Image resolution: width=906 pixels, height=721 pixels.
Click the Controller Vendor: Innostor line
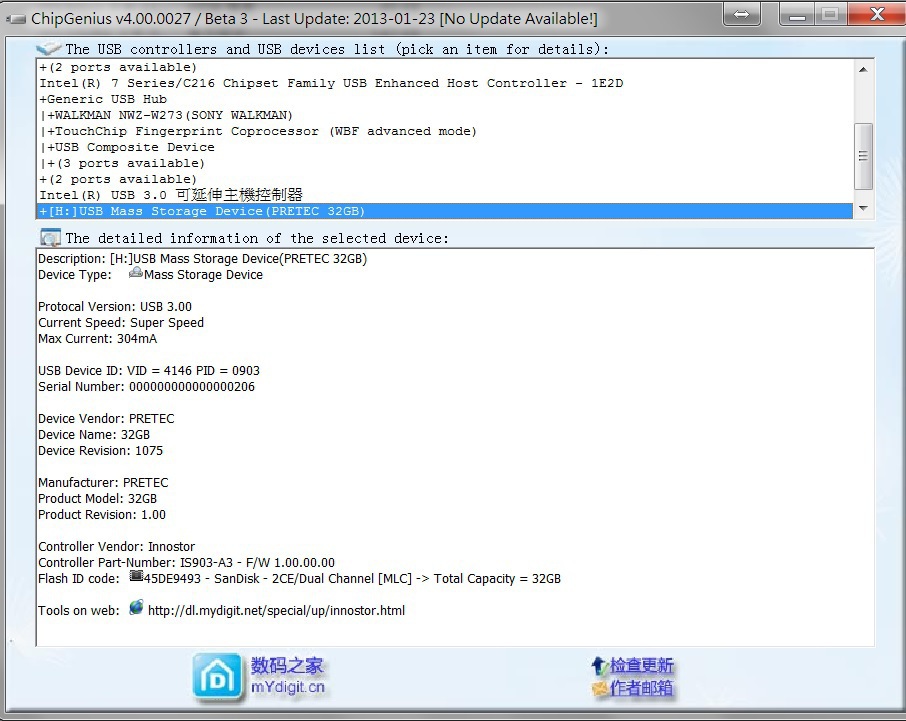(x=117, y=547)
